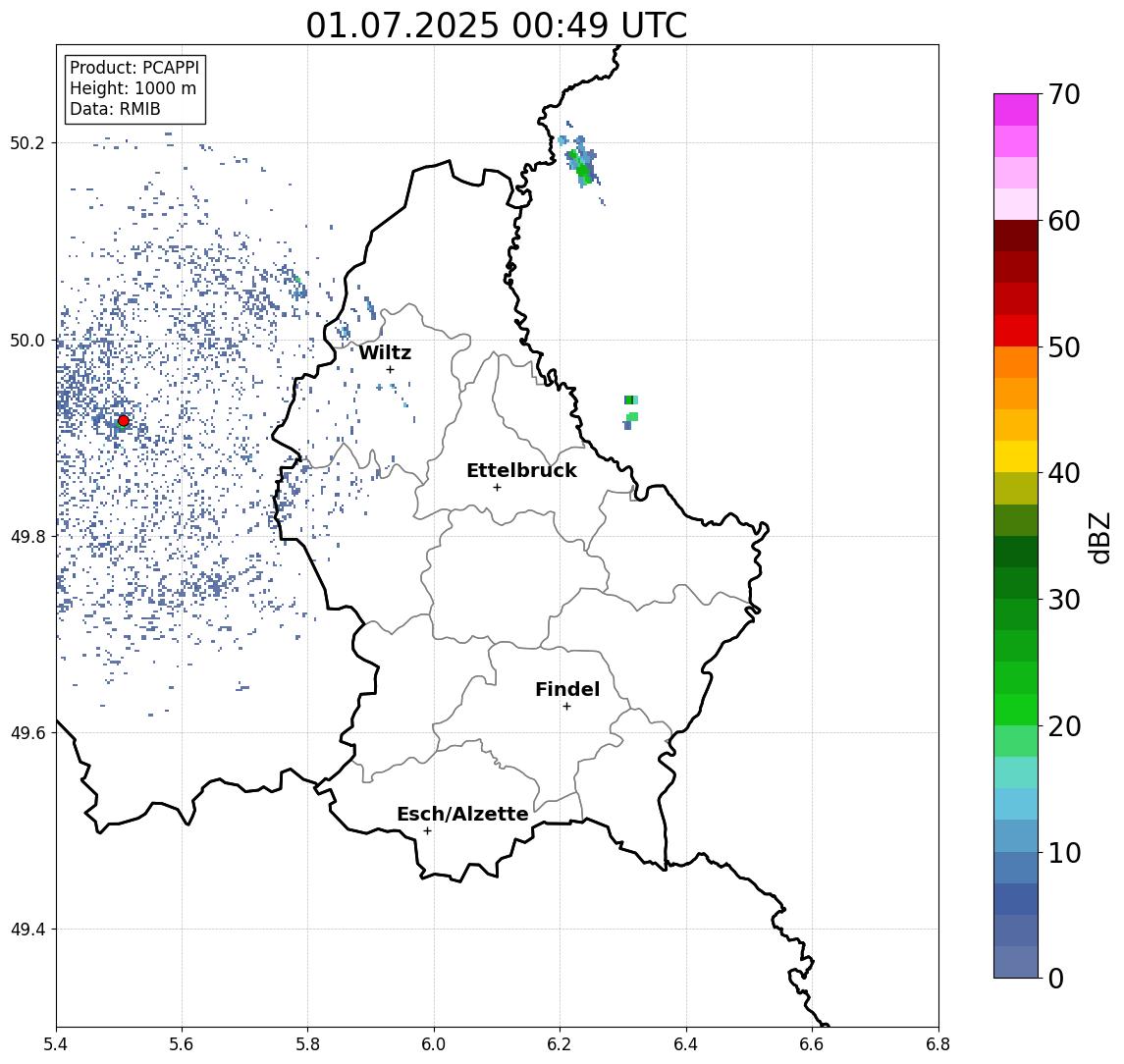Viewport: 1124px width, 1064px height.
Task: Click the Wiltz city label
Action: [x=385, y=352]
